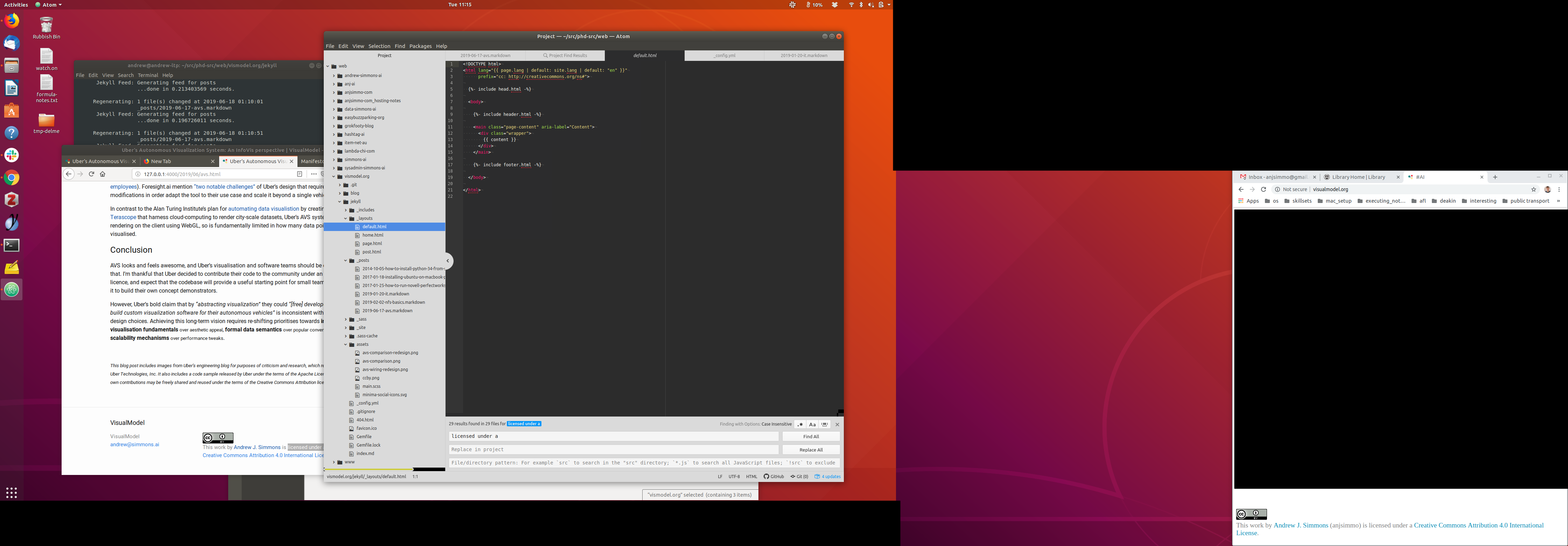Open Git (0) panel from status bar

(x=799, y=477)
